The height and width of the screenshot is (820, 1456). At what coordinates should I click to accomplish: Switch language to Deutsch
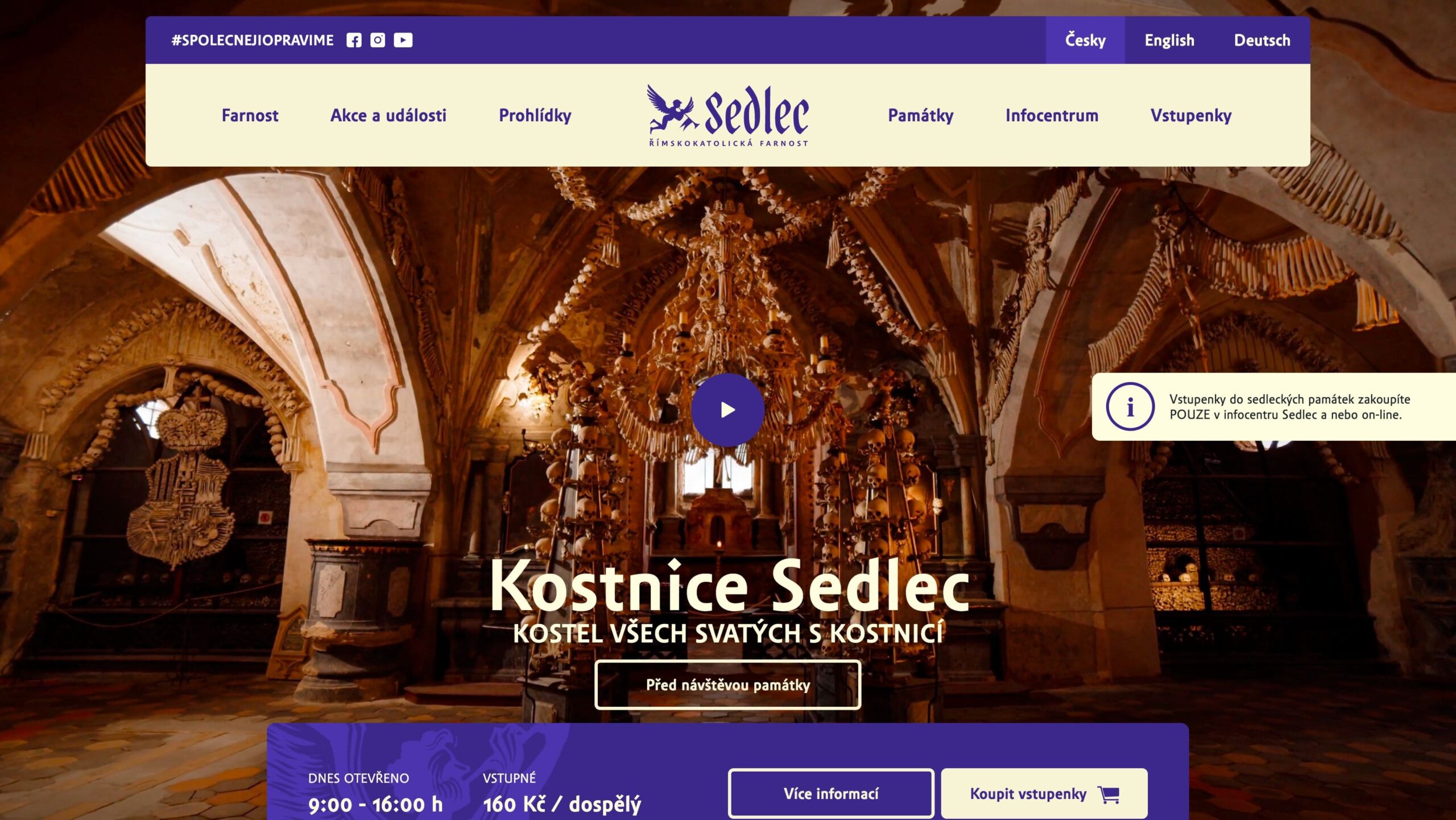click(x=1262, y=40)
